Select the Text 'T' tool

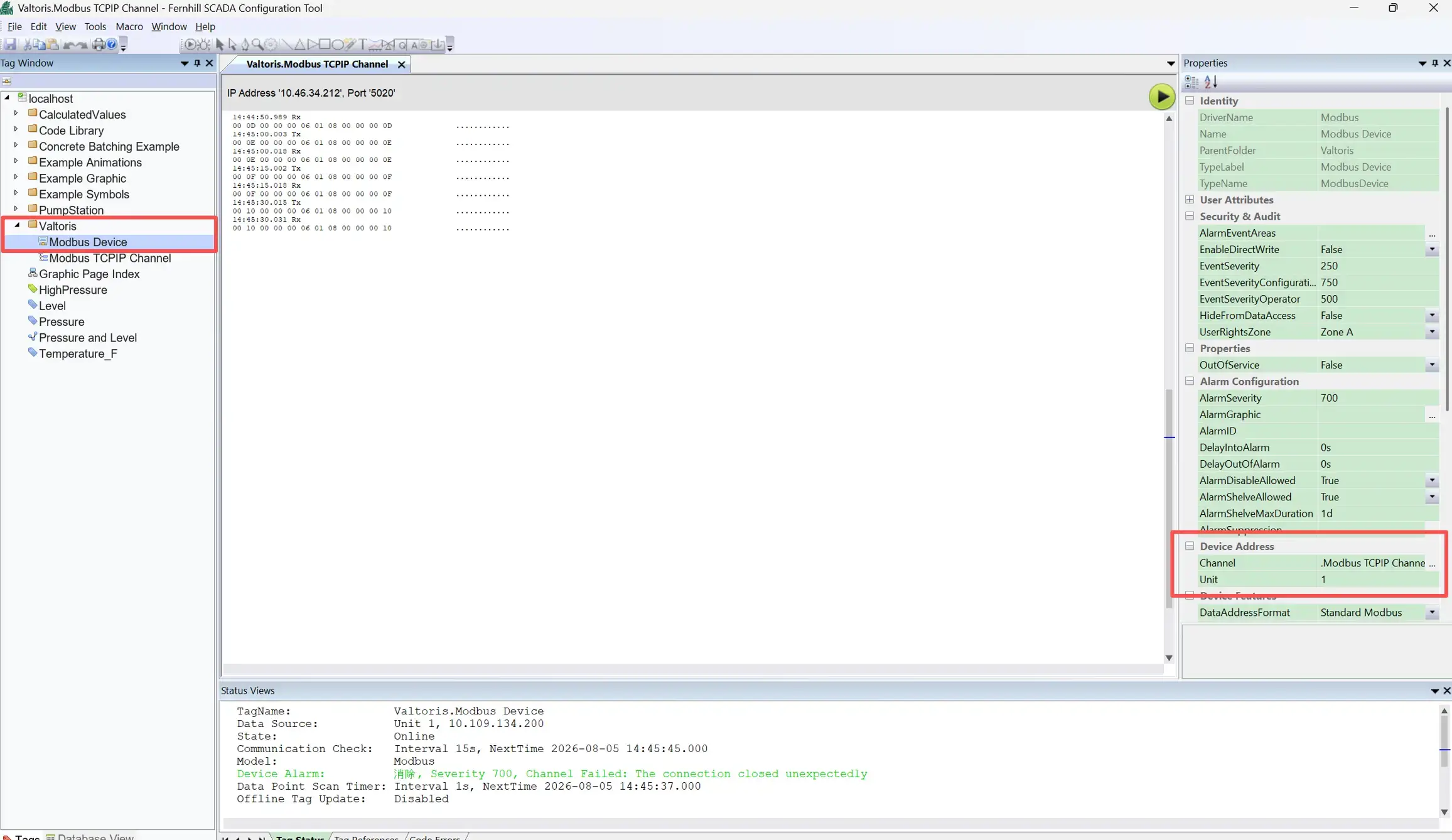tap(362, 45)
